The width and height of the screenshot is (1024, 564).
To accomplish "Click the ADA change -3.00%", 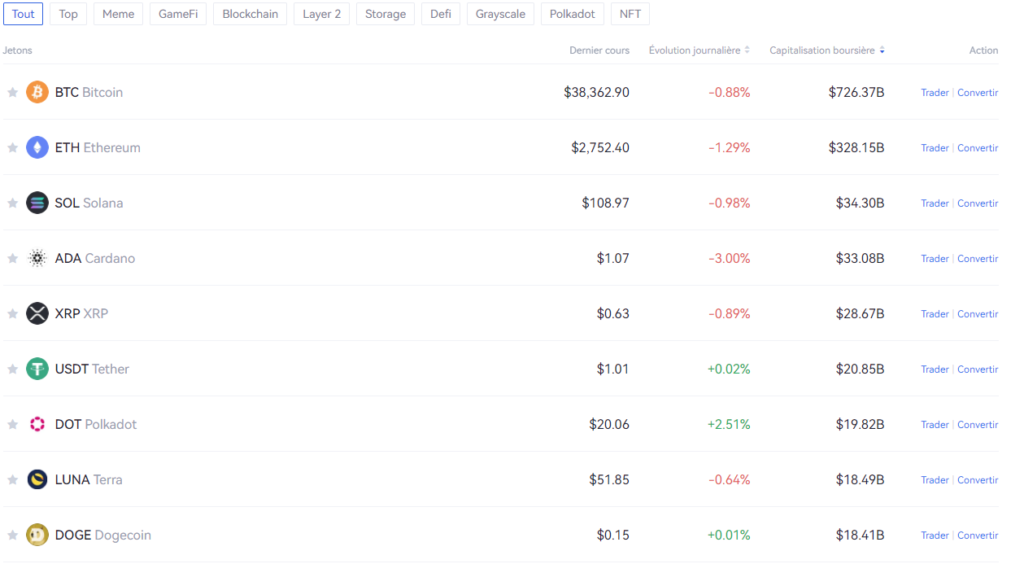I will coord(729,258).
